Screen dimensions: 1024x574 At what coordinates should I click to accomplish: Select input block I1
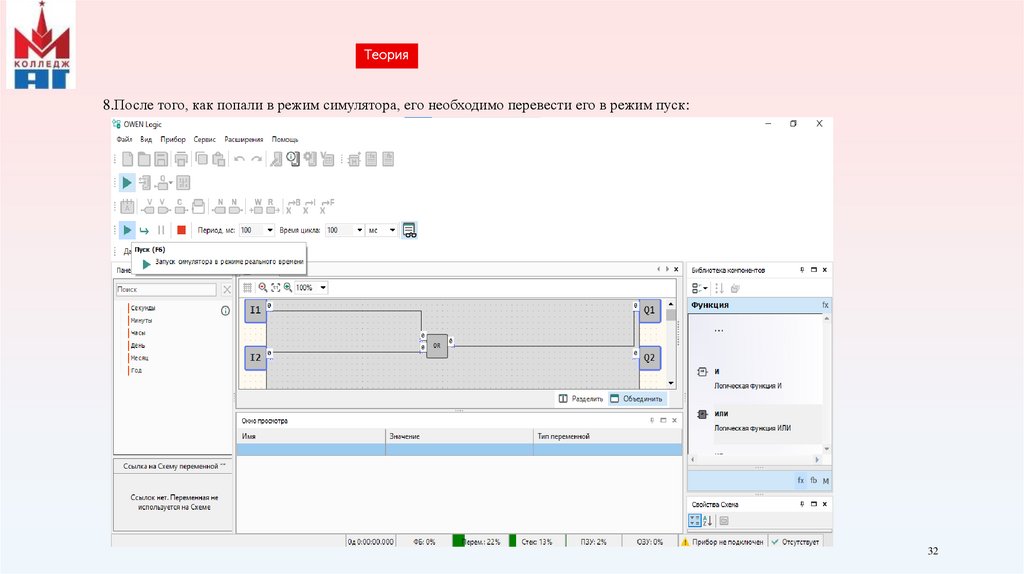click(x=255, y=310)
